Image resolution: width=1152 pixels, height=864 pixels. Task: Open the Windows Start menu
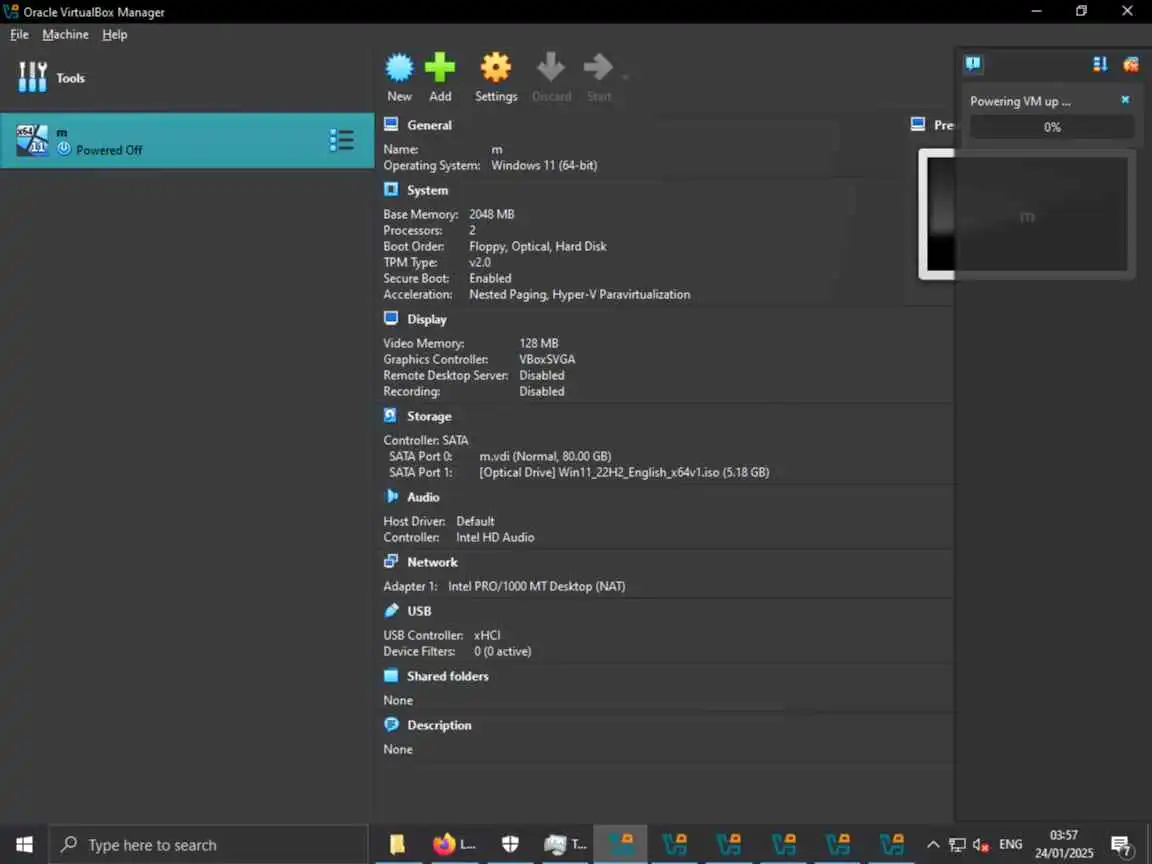point(24,844)
